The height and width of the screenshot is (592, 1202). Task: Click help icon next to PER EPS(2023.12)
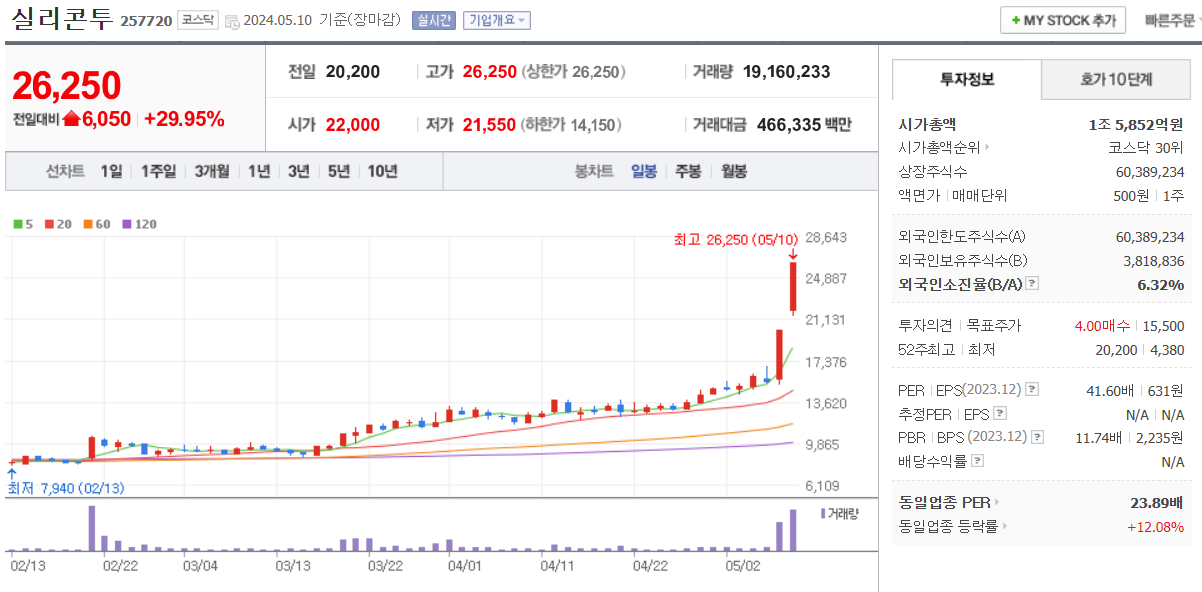point(1032,390)
